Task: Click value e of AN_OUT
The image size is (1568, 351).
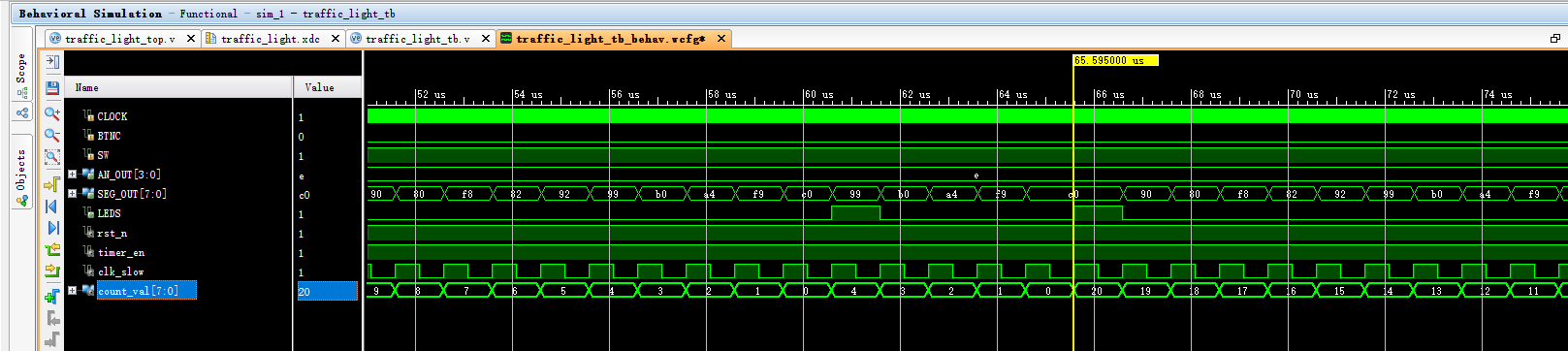Action: pyautogui.click(x=302, y=175)
